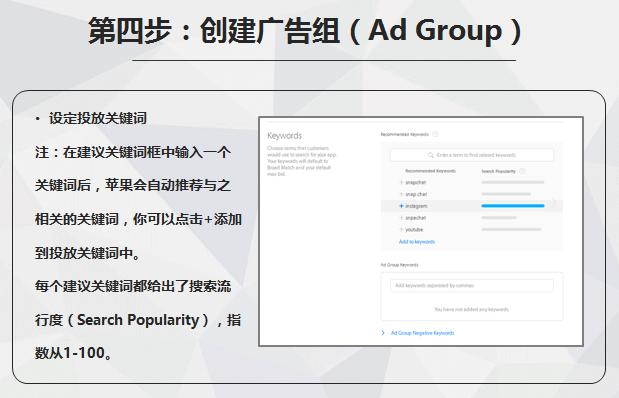The width and height of the screenshot is (619, 398).
Task: Click the help icon beside Recommended Keywords heading
Action: click(435, 134)
